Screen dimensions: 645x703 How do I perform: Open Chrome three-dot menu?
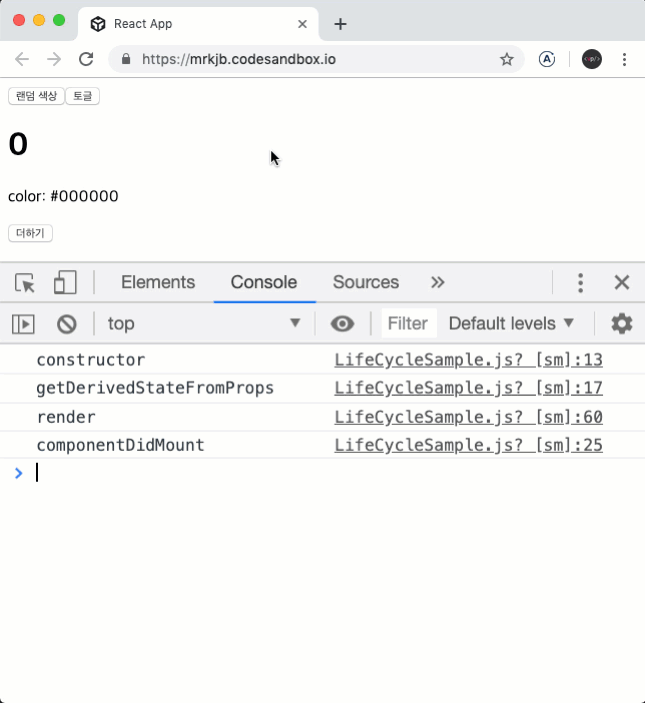[624, 59]
